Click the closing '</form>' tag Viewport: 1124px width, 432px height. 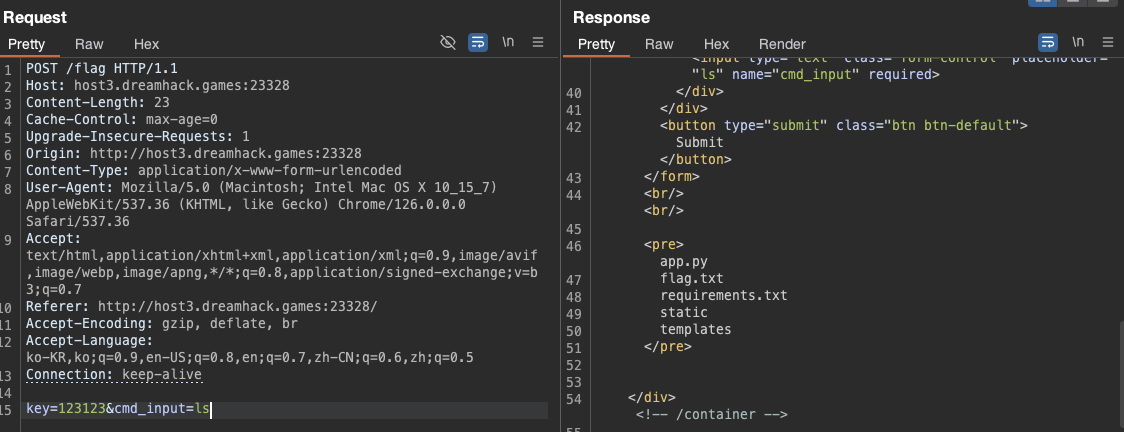(x=672, y=176)
